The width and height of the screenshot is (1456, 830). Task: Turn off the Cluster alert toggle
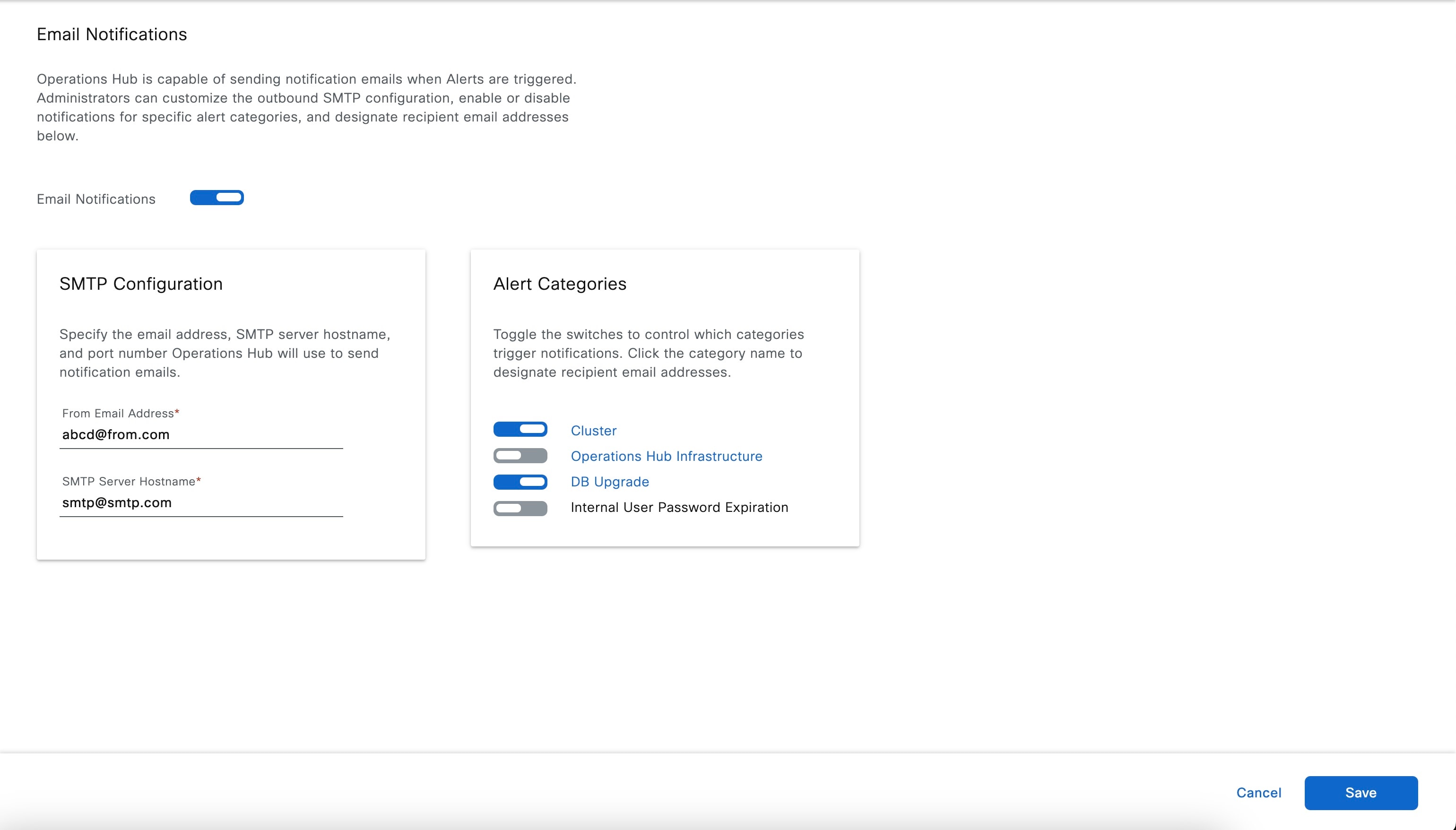[520, 429]
